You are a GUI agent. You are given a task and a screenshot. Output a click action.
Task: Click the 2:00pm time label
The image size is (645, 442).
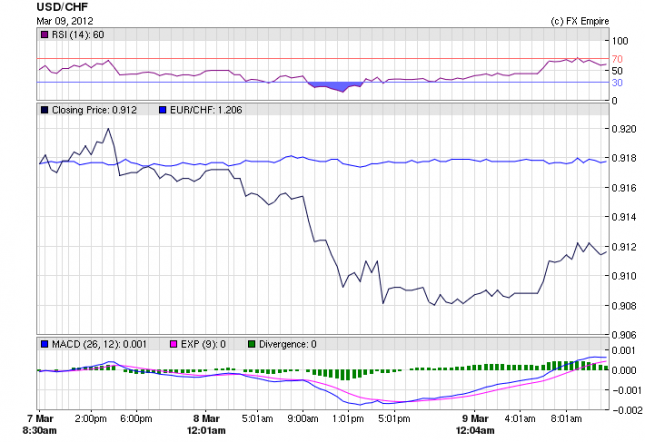90,419
